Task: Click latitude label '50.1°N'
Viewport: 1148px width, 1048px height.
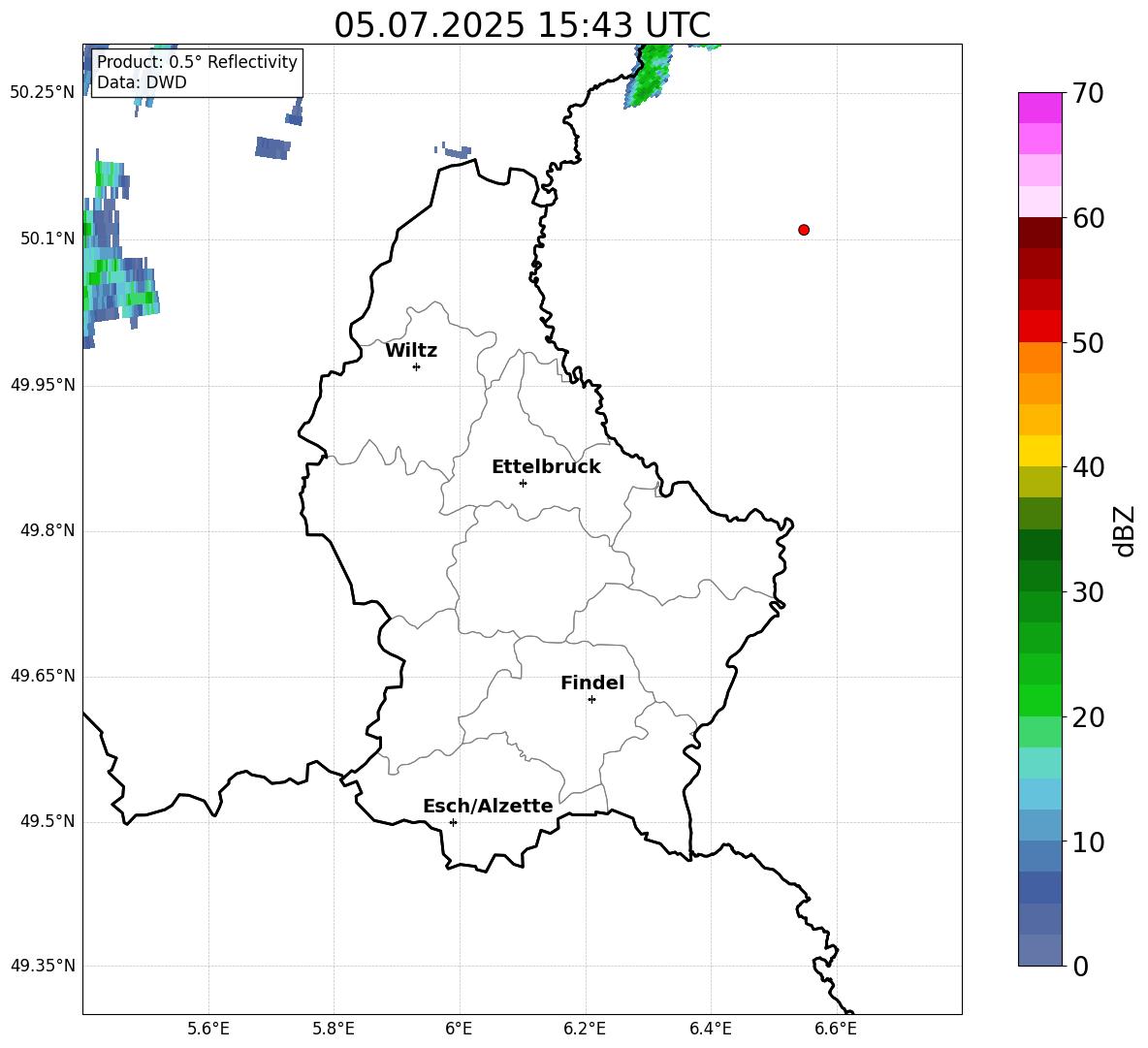Action: (48, 238)
